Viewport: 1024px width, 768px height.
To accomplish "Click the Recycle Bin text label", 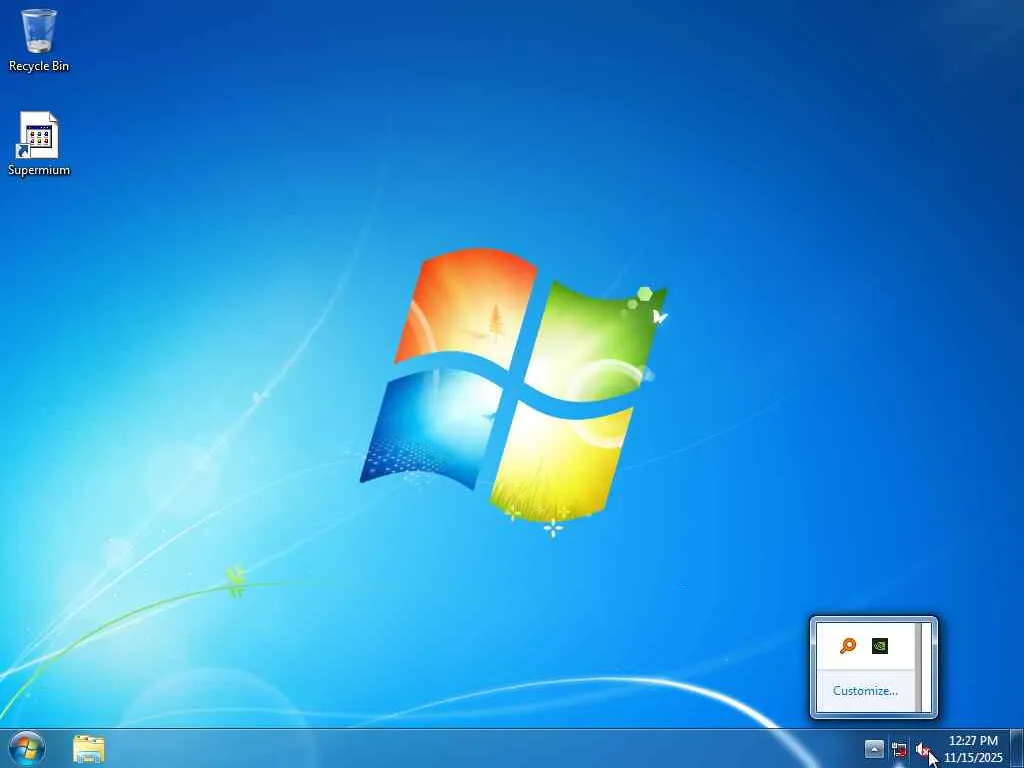I will (39, 66).
